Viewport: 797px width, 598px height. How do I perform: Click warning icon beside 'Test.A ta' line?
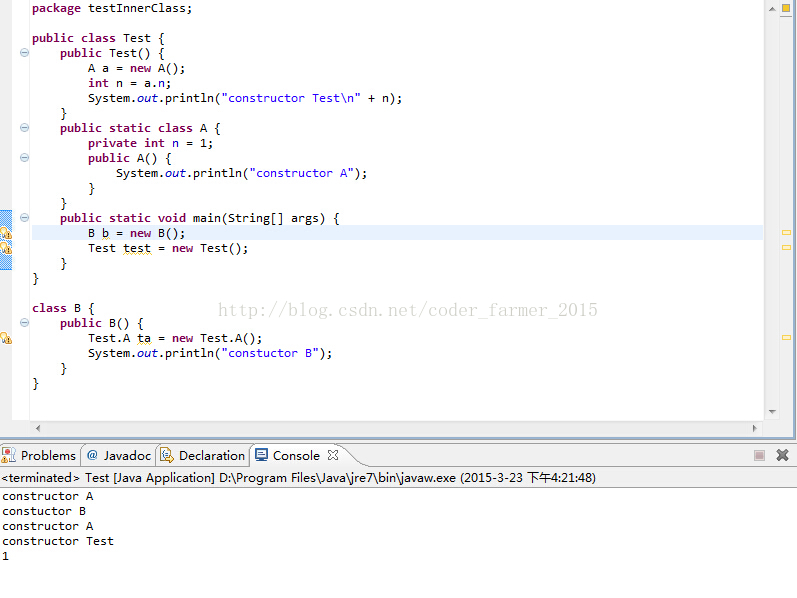coord(6,338)
